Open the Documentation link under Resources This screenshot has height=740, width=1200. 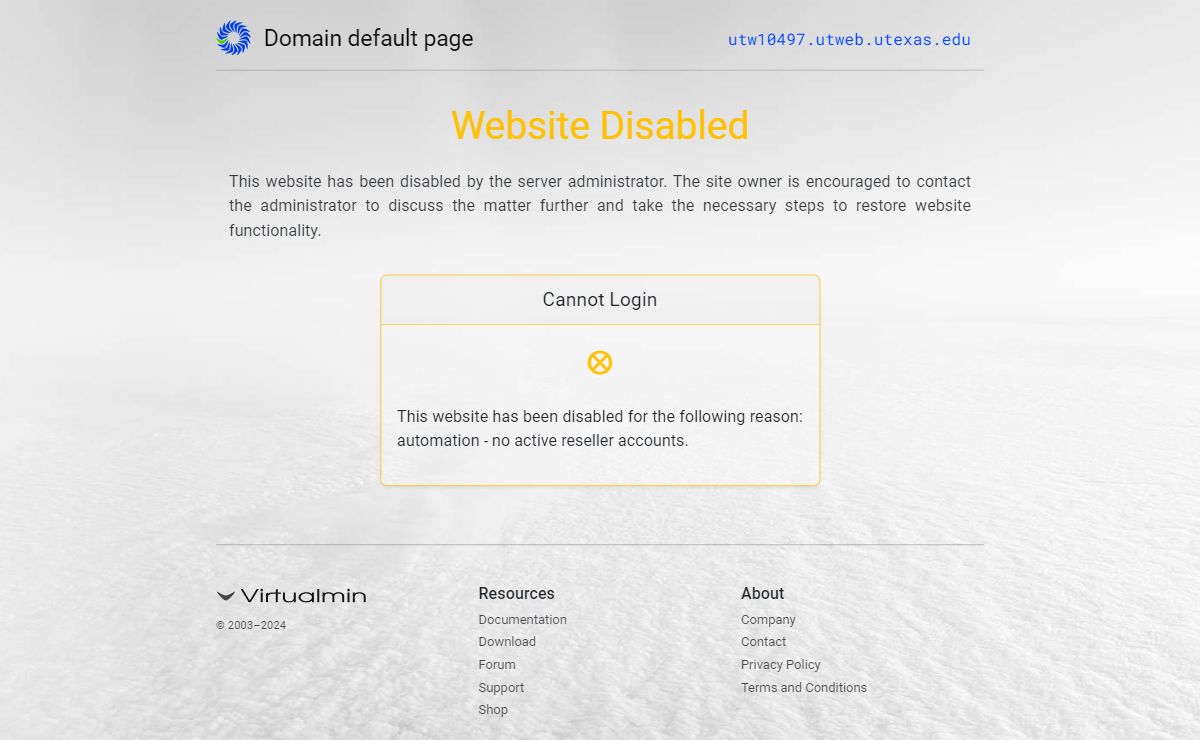click(522, 620)
